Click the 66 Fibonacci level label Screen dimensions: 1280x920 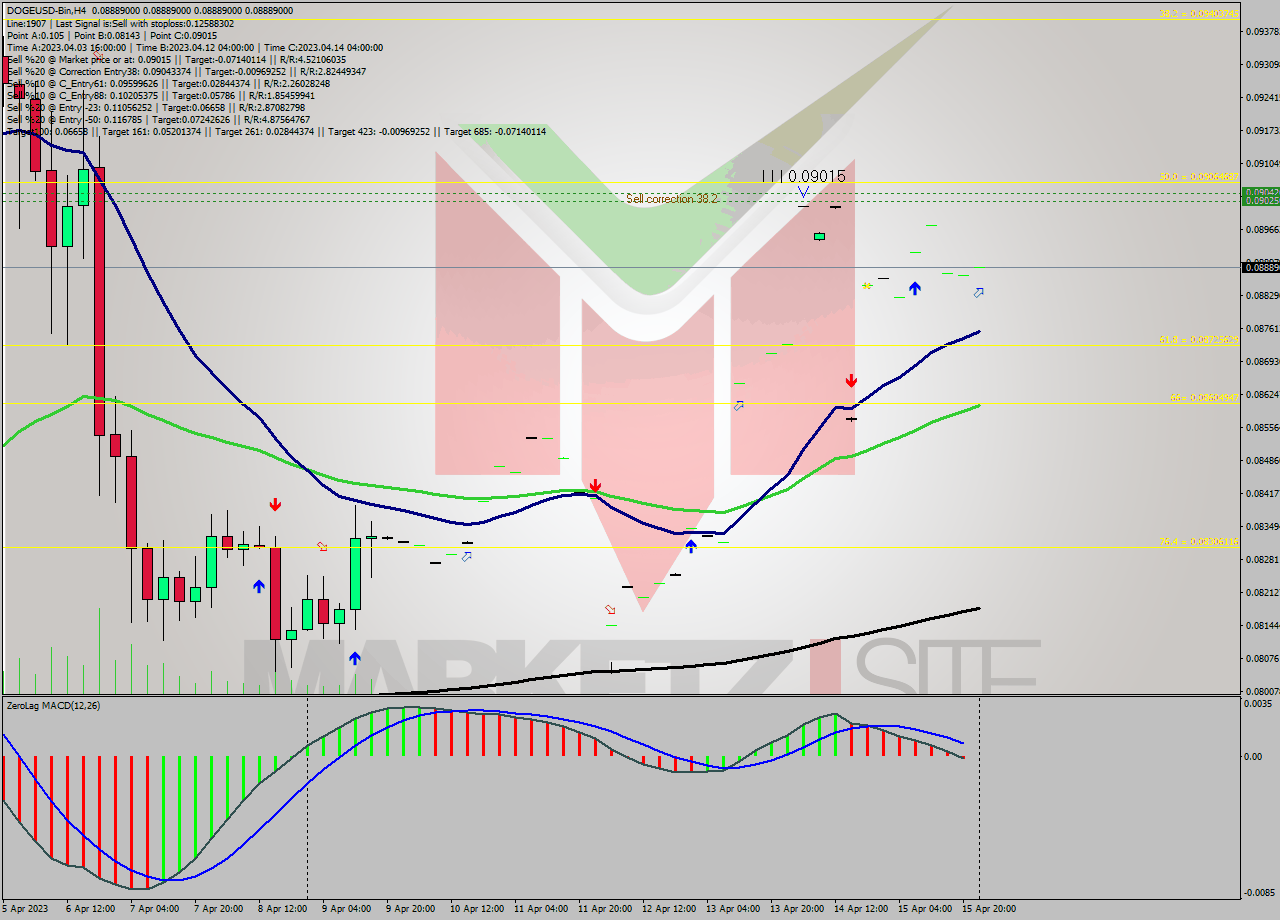[x=1204, y=398]
